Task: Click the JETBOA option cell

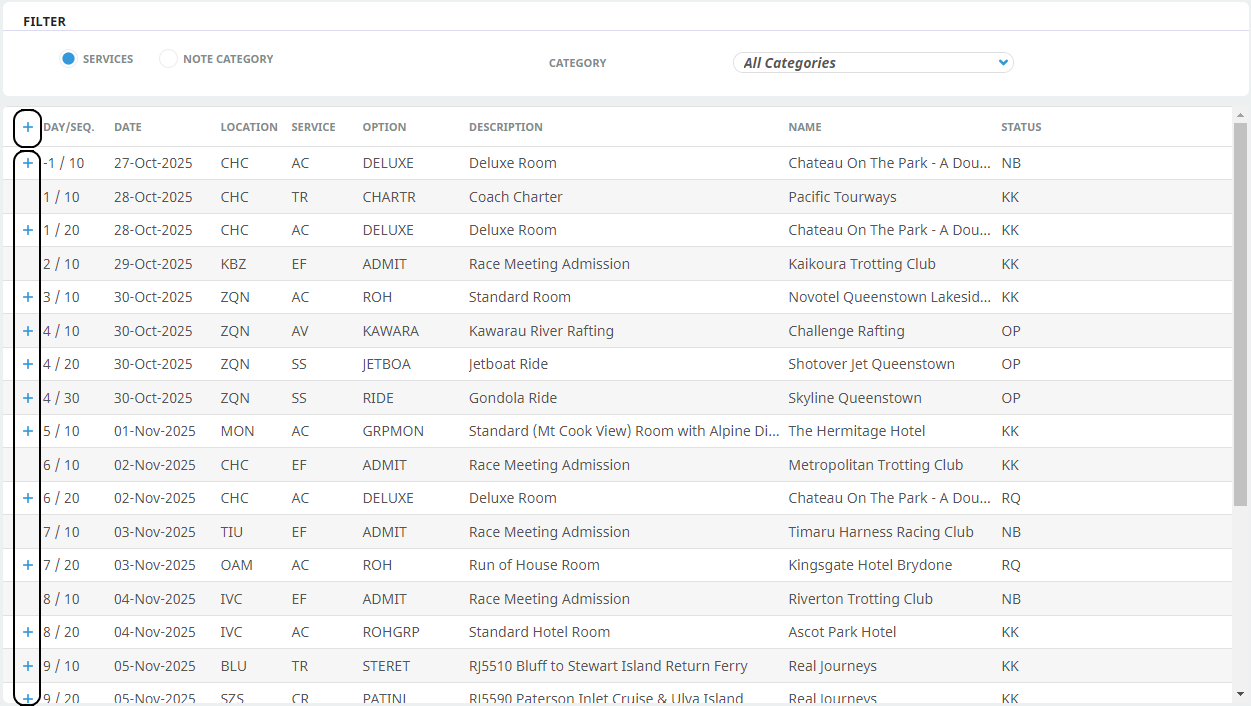Action: coord(387,364)
